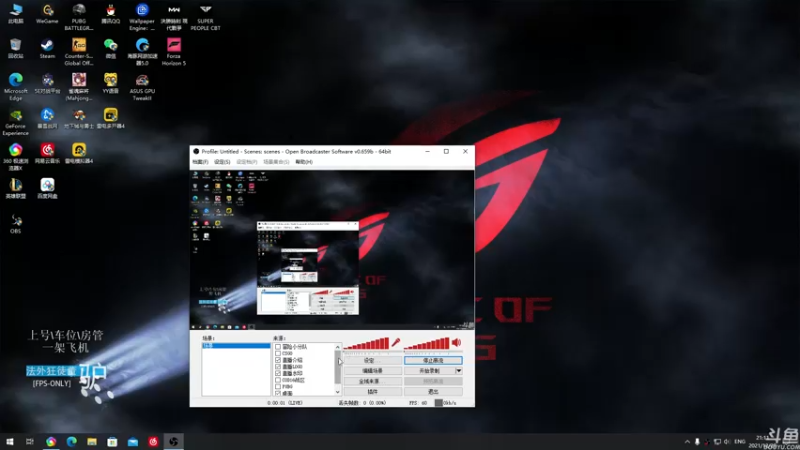Expand the start recording dropdown arrow
Image resolution: width=800 pixels, height=450 pixels.
point(459,371)
